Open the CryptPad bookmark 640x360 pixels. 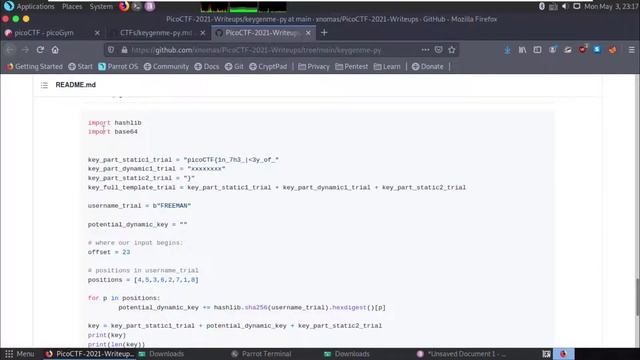pos(268,67)
